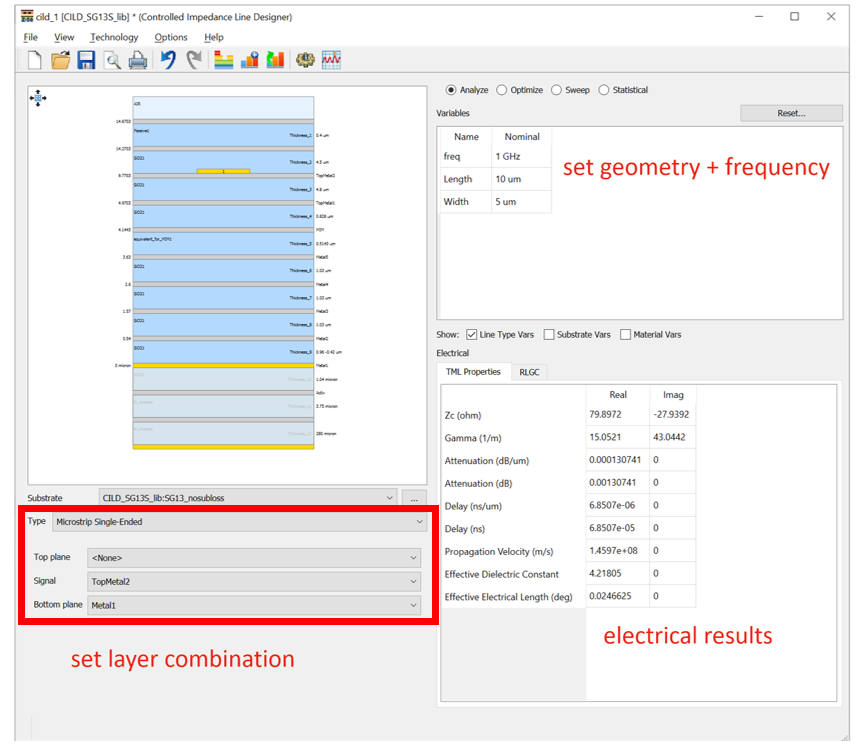The height and width of the screenshot is (747, 859).
Task: Open the Bottom plane dropdown
Action: (254, 605)
